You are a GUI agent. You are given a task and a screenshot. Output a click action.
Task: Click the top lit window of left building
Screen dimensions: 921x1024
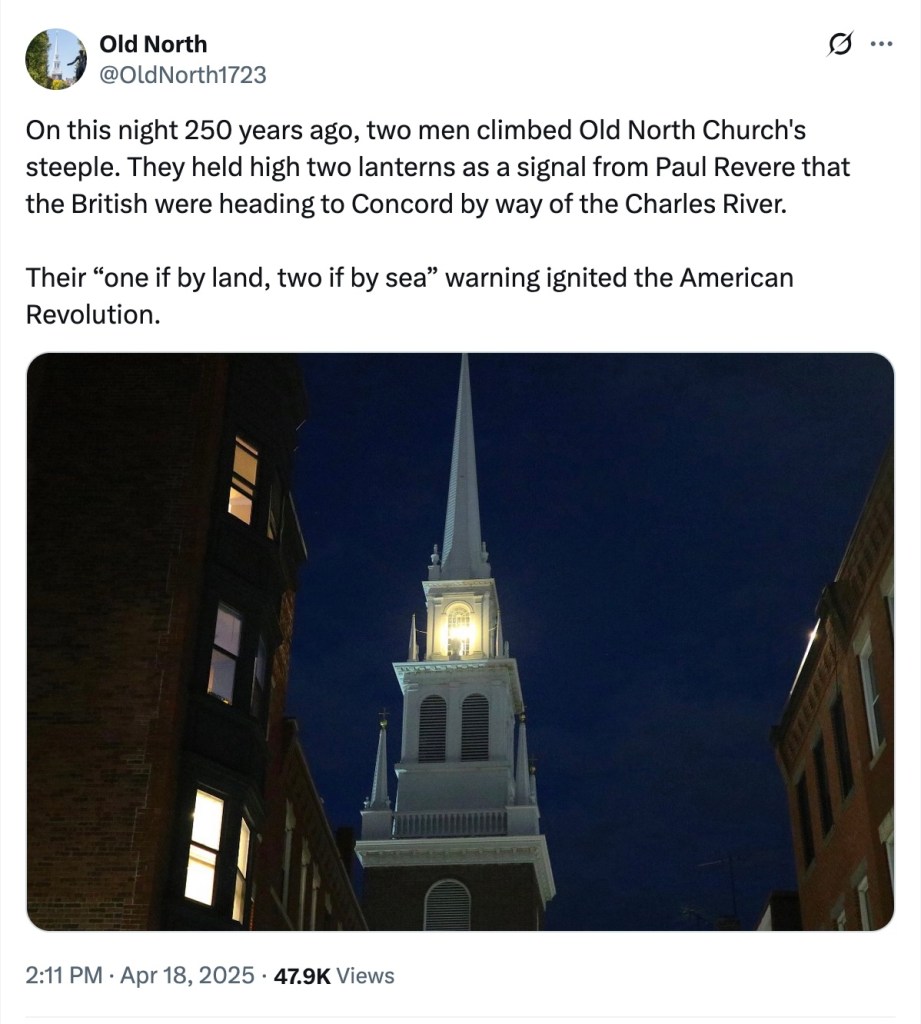243,479
